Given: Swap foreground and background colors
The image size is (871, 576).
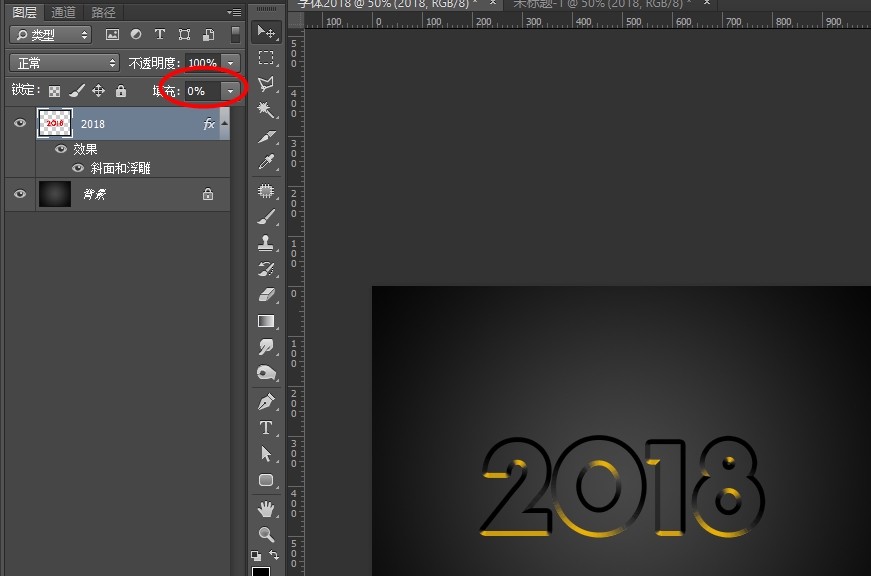Looking at the screenshot, I should 274,554.
